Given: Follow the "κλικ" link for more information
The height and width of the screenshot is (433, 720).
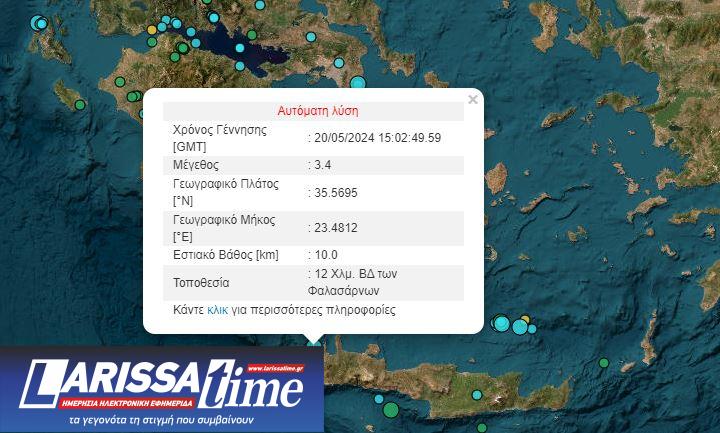Looking at the screenshot, I should click(217, 310).
